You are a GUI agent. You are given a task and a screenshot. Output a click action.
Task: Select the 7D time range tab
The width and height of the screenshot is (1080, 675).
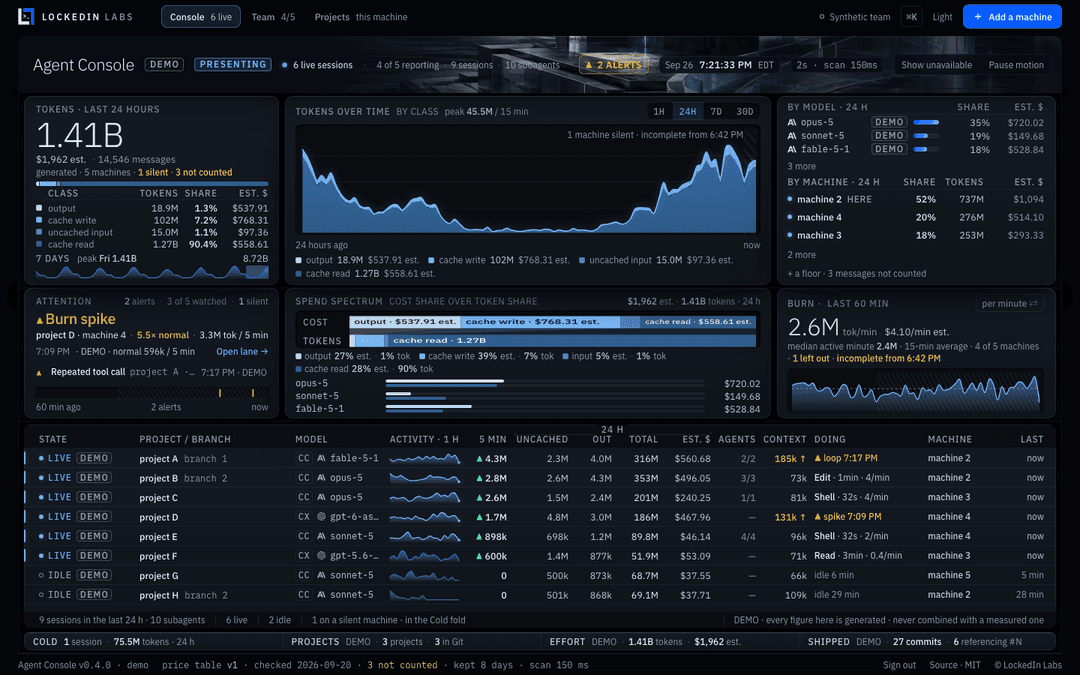pyautogui.click(x=716, y=112)
